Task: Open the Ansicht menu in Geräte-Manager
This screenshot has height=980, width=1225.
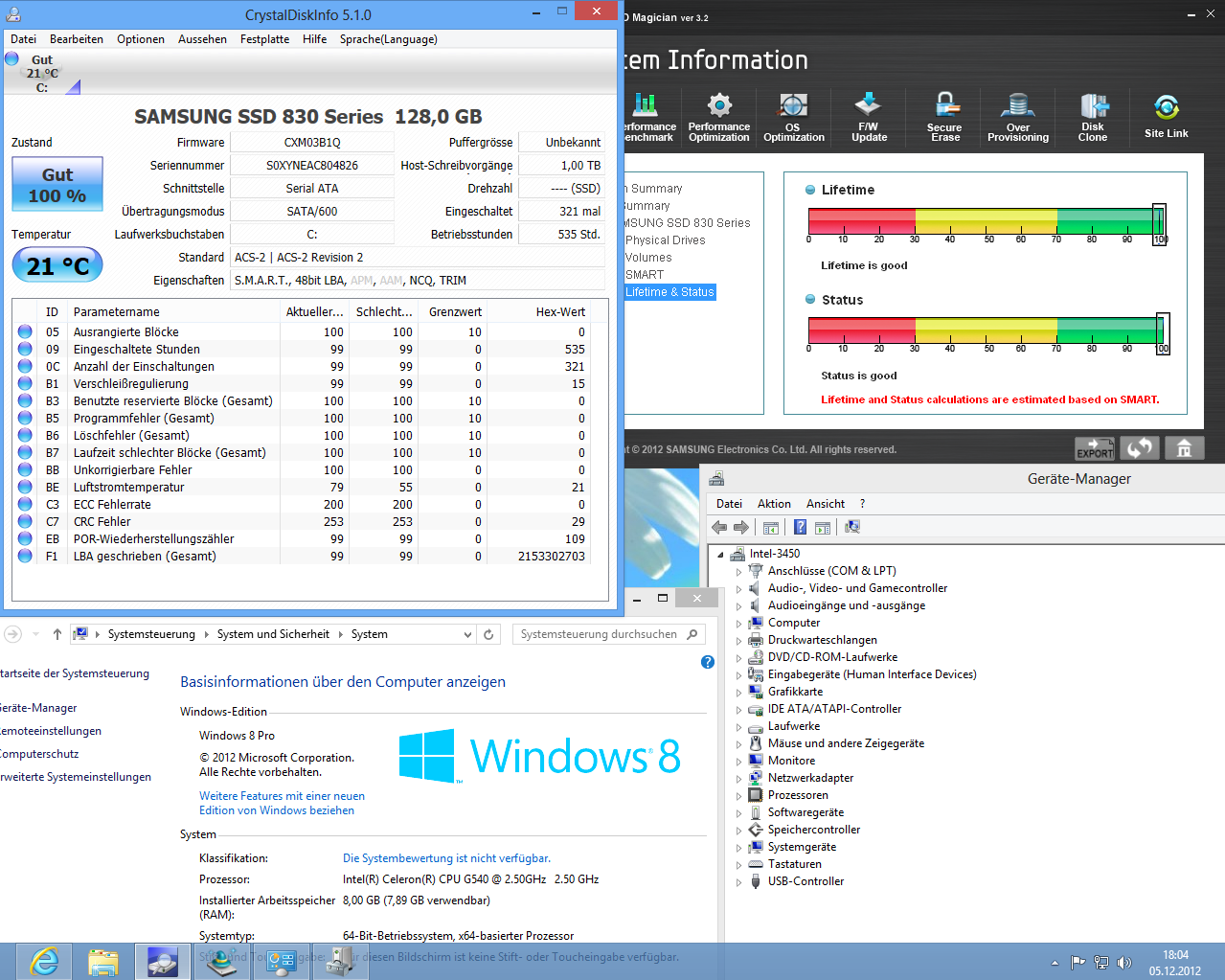Action: (825, 504)
